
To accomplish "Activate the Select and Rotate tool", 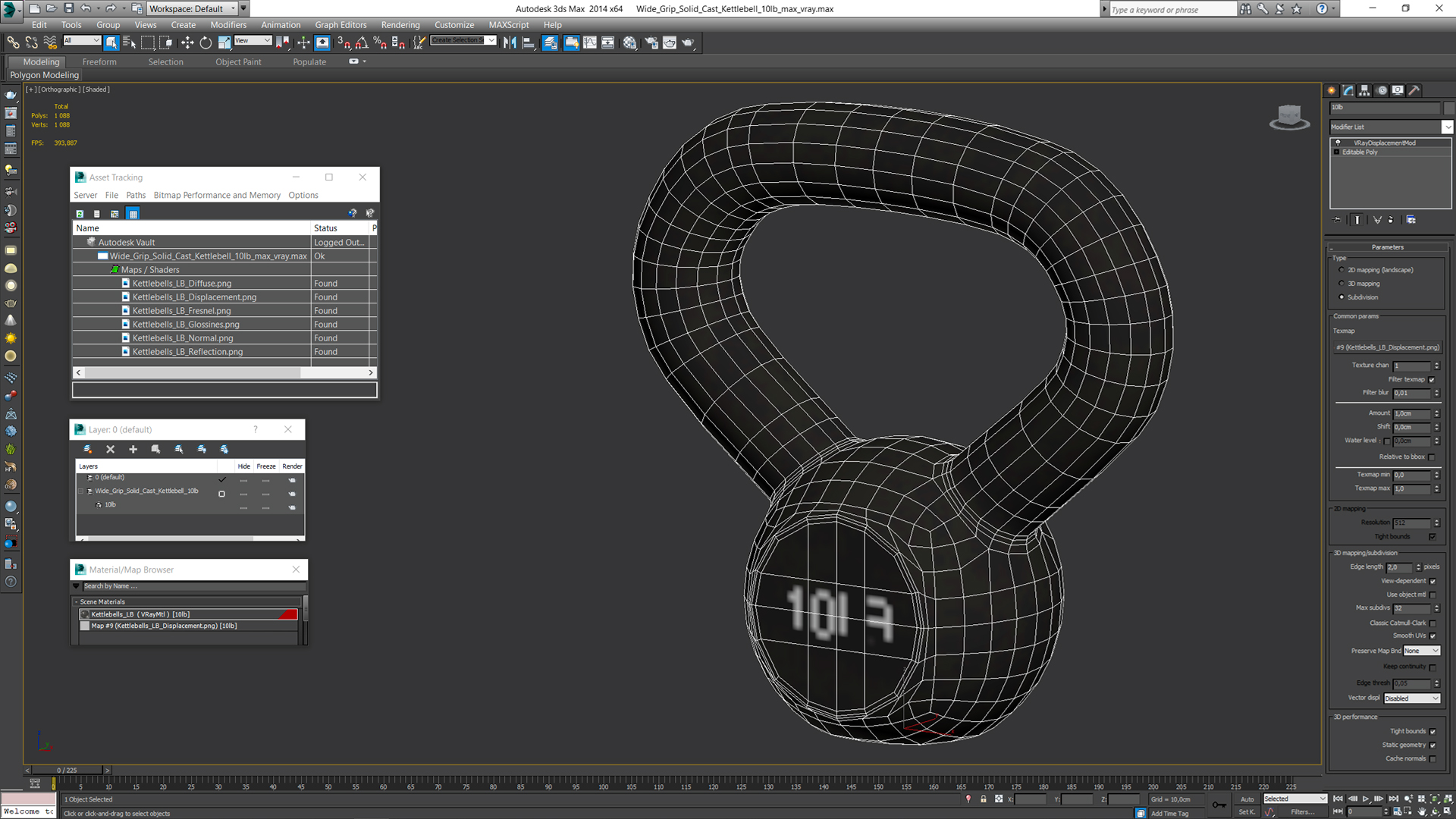I will (x=206, y=43).
